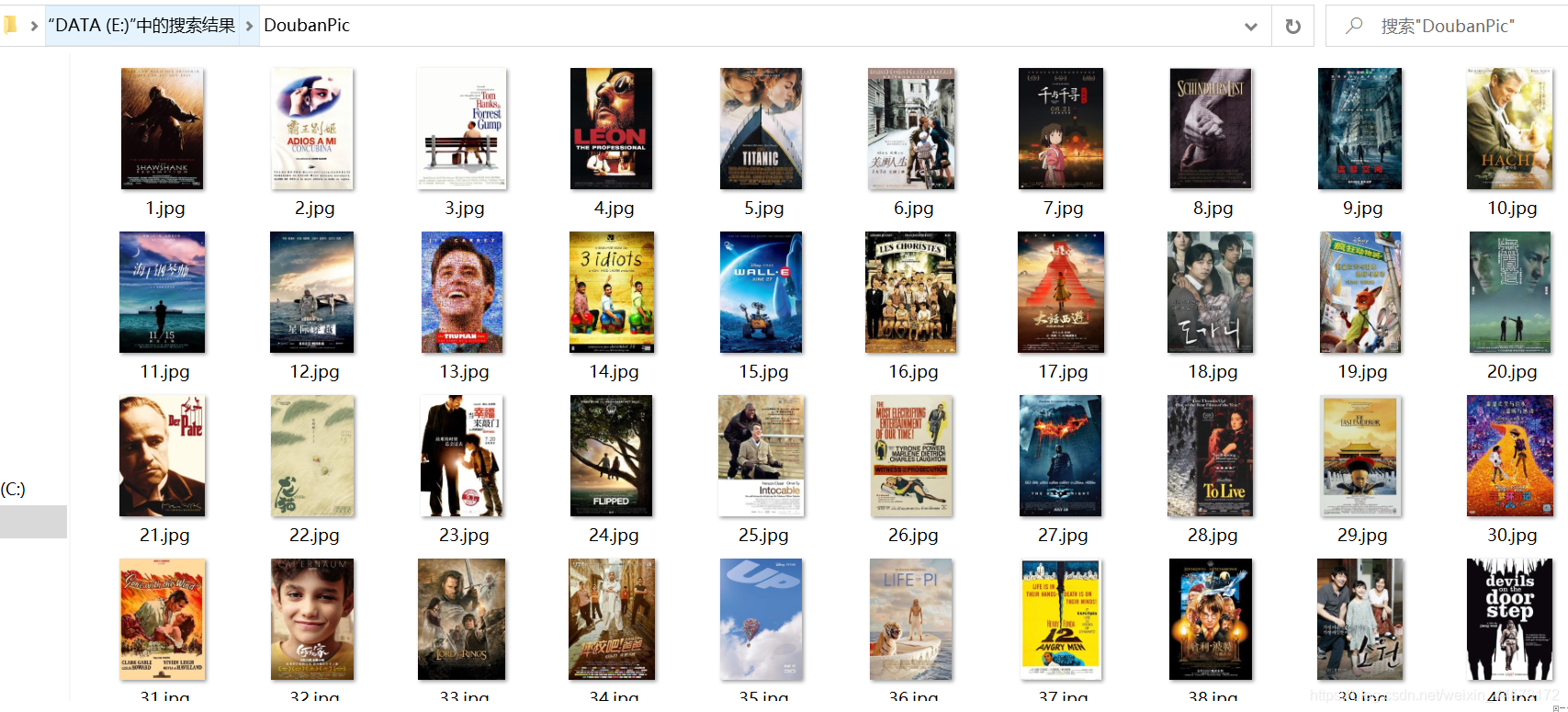Image resolution: width=1568 pixels, height=712 pixels.
Task: Select the Truman poster thumbnail
Action: point(462,292)
